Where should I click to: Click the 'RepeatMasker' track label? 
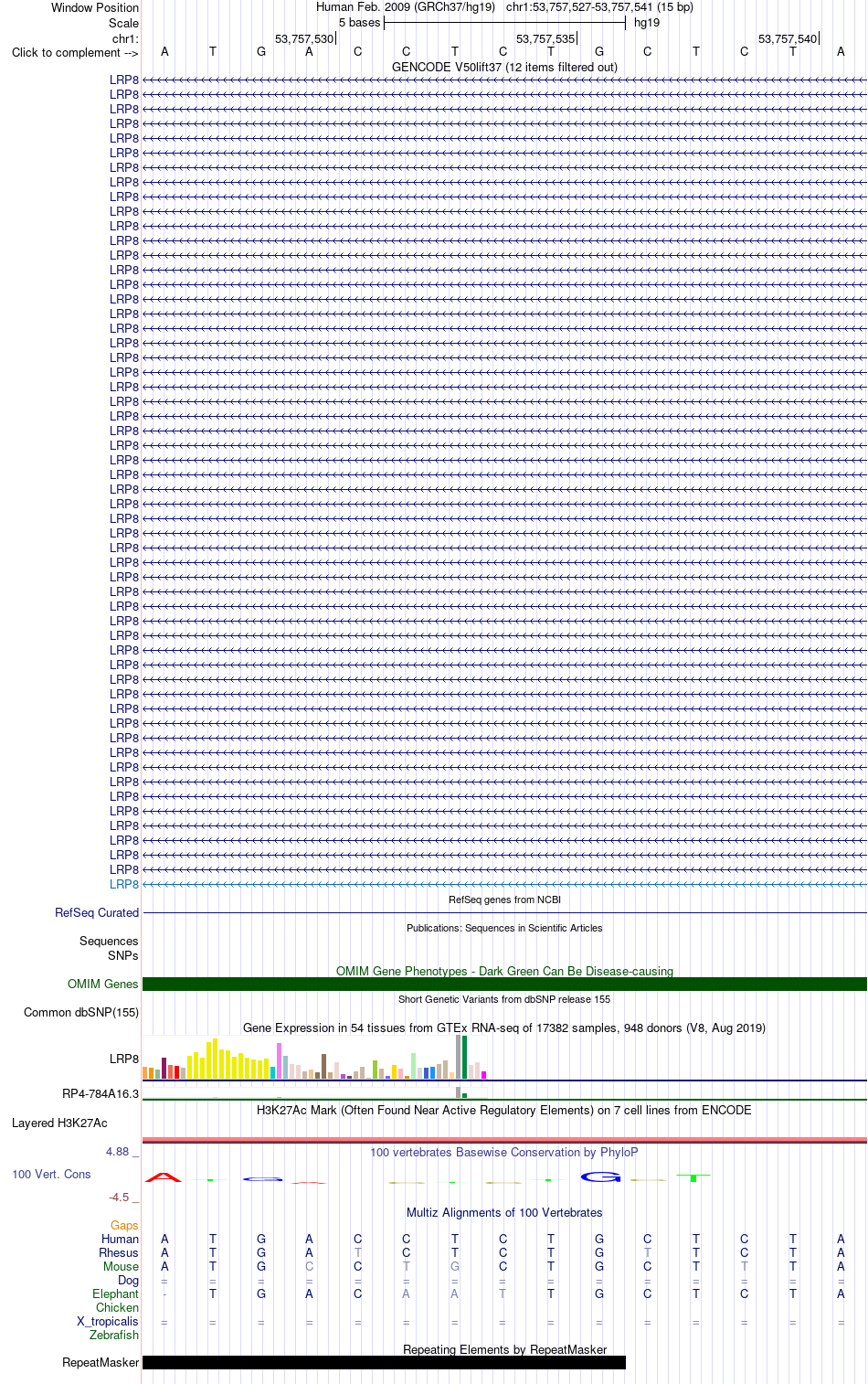(101, 1362)
